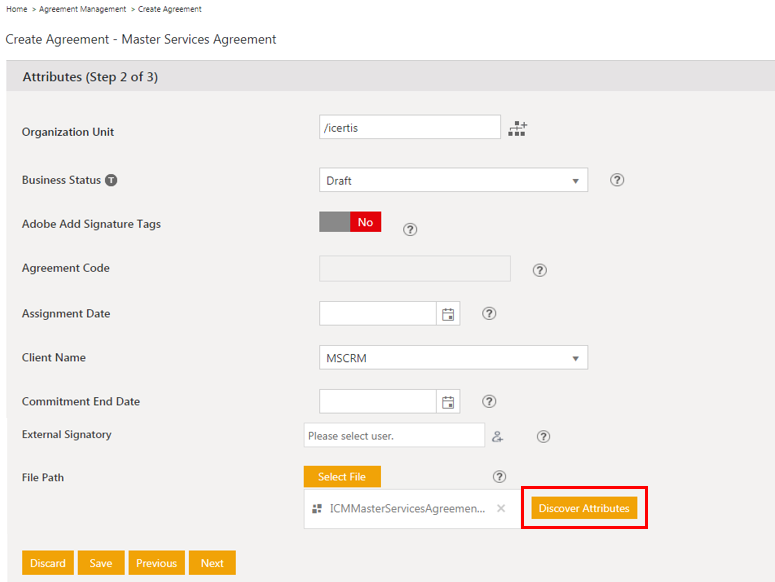Open the Commitment End Date calendar picker
The height and width of the screenshot is (582, 775).
pyautogui.click(x=448, y=402)
